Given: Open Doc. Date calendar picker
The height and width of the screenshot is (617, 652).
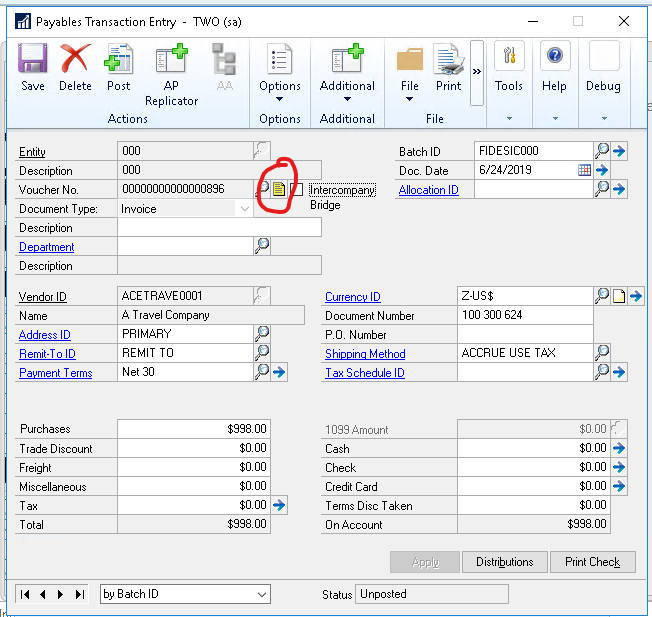Looking at the screenshot, I should coord(584,170).
